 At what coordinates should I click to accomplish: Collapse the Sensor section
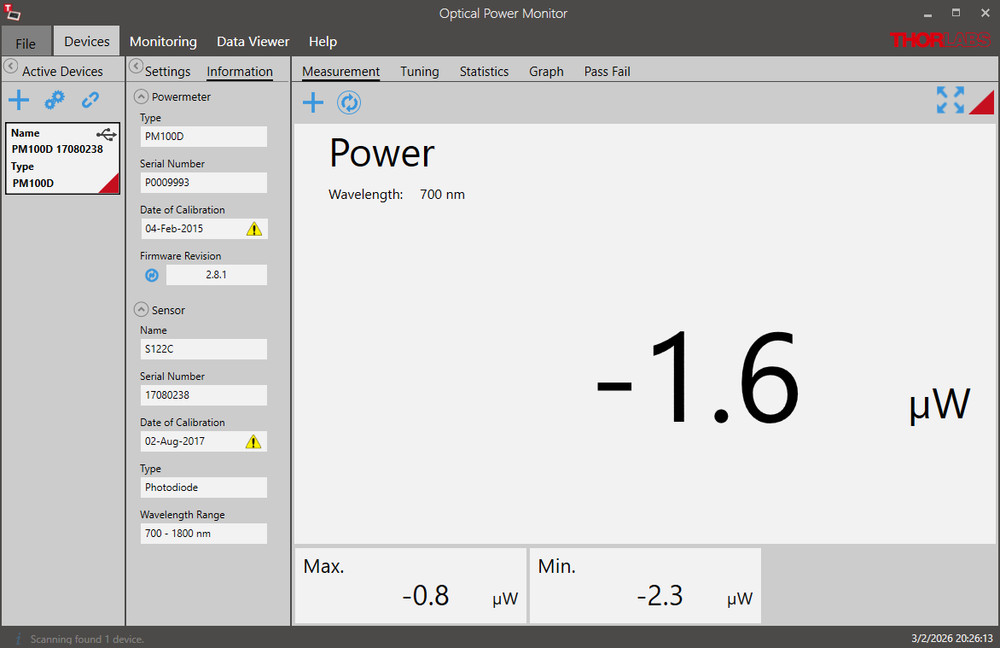[141, 310]
